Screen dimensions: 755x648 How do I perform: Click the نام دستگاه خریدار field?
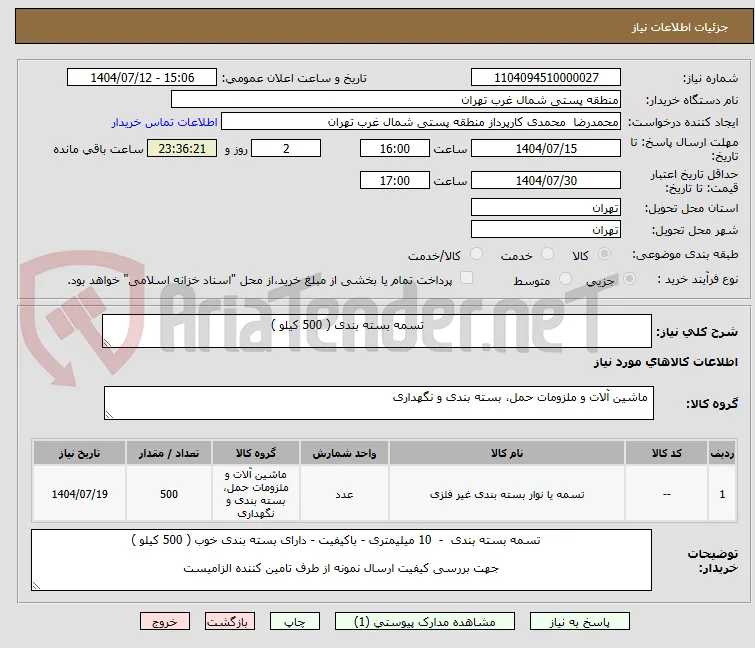(x=396, y=100)
